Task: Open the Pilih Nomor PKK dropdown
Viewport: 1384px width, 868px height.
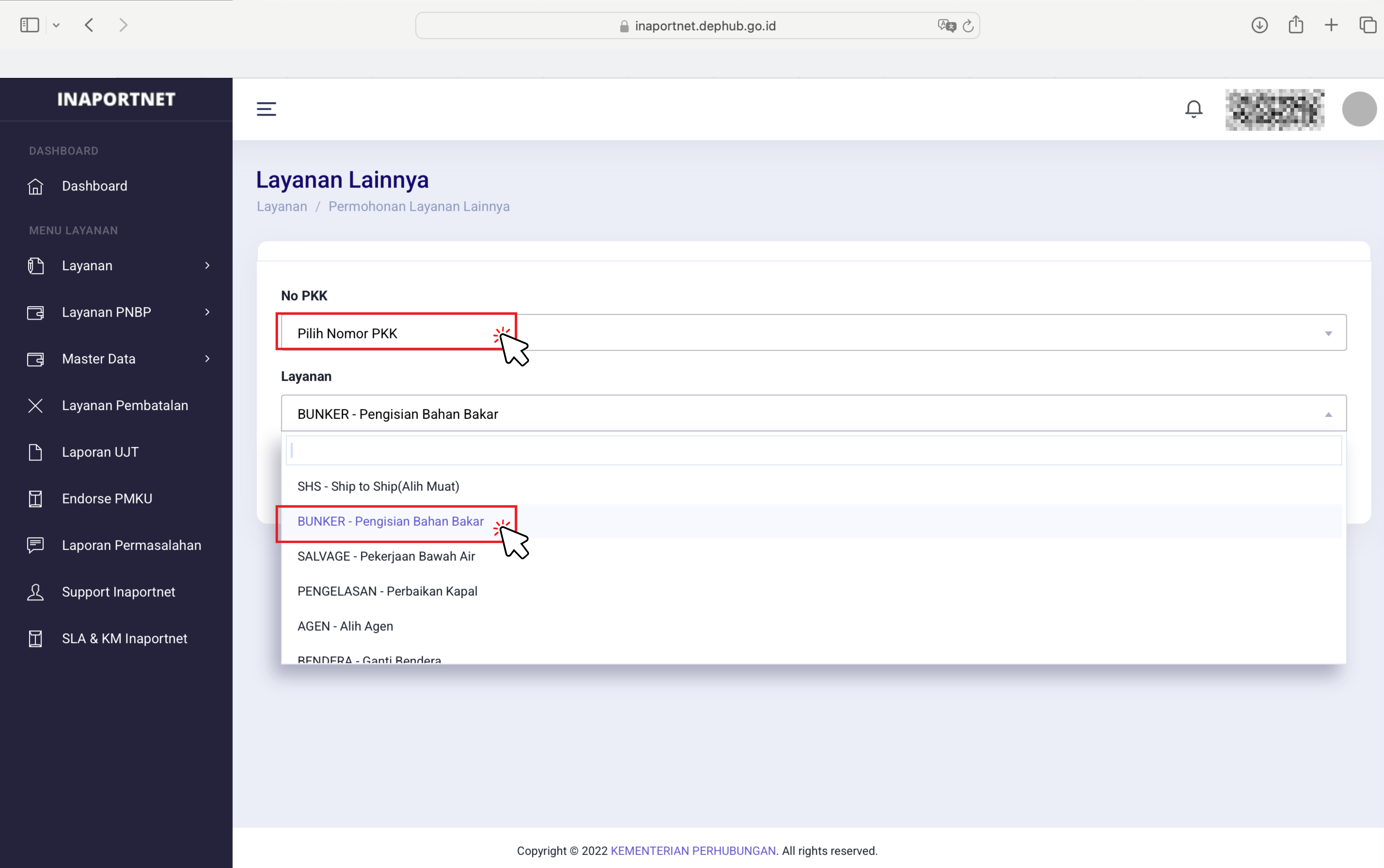Action: click(x=813, y=333)
